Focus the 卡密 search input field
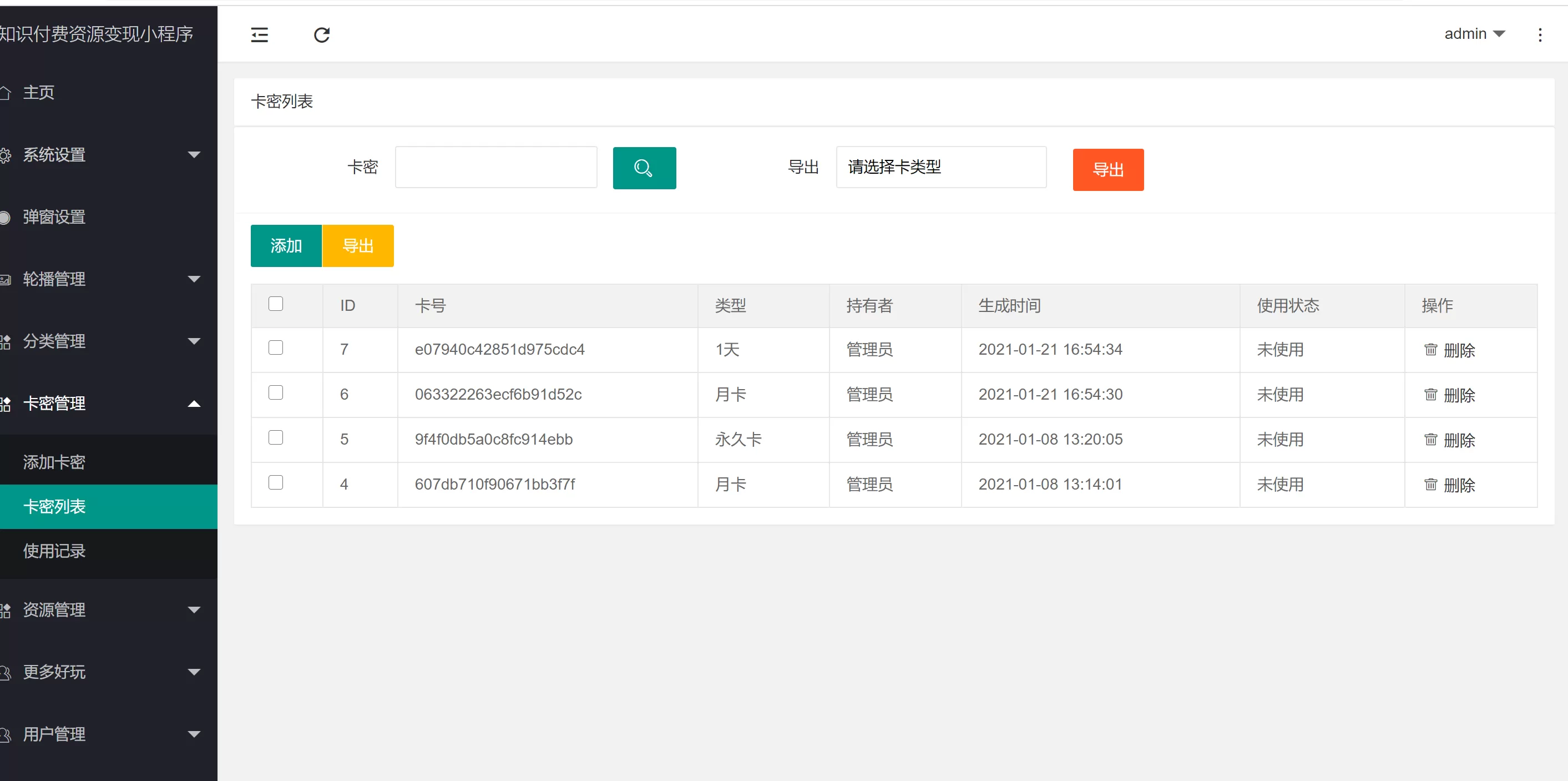1568x781 pixels. pos(495,167)
